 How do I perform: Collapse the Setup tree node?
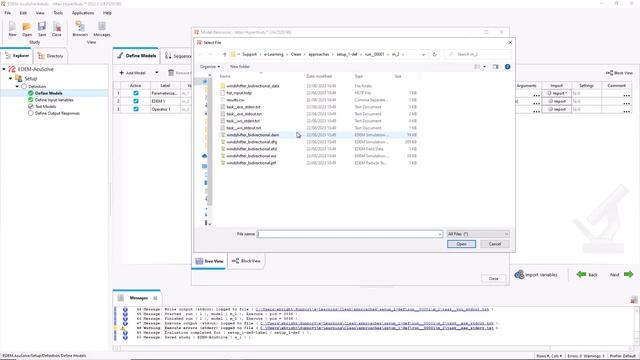coord(11,78)
